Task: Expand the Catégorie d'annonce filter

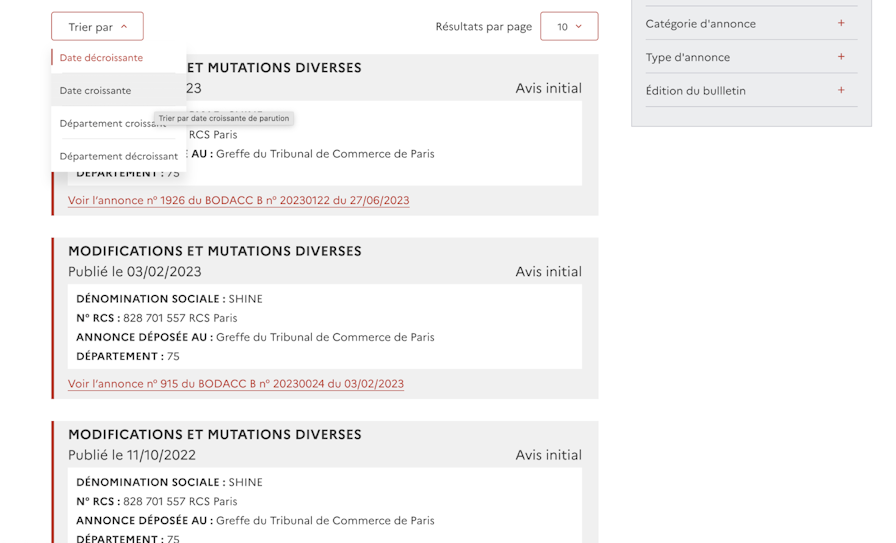Action: (x=751, y=23)
